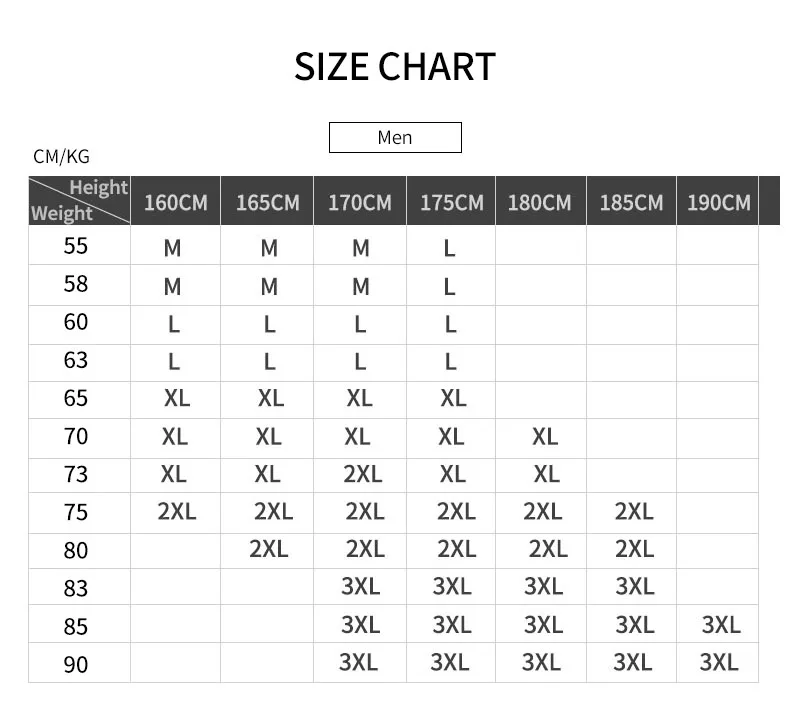Viewport: 790px width, 704px height.
Task: Select the 55 weight row label
Action: (76, 246)
